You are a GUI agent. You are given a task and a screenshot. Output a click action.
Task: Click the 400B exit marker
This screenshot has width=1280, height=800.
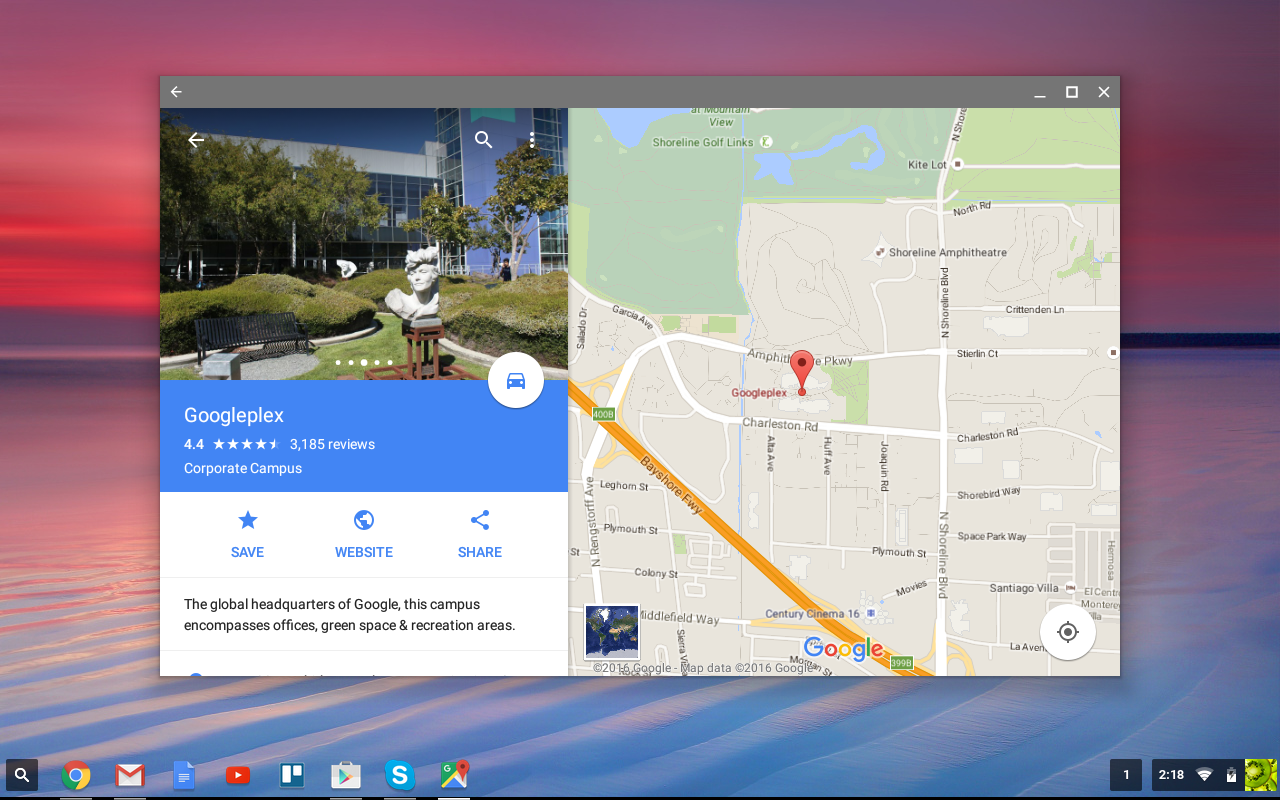coord(603,413)
